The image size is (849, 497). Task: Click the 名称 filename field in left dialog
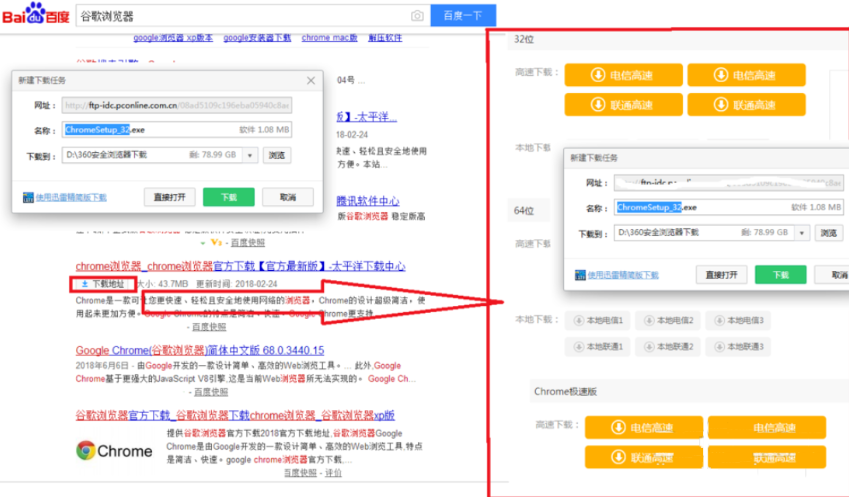tap(177, 129)
